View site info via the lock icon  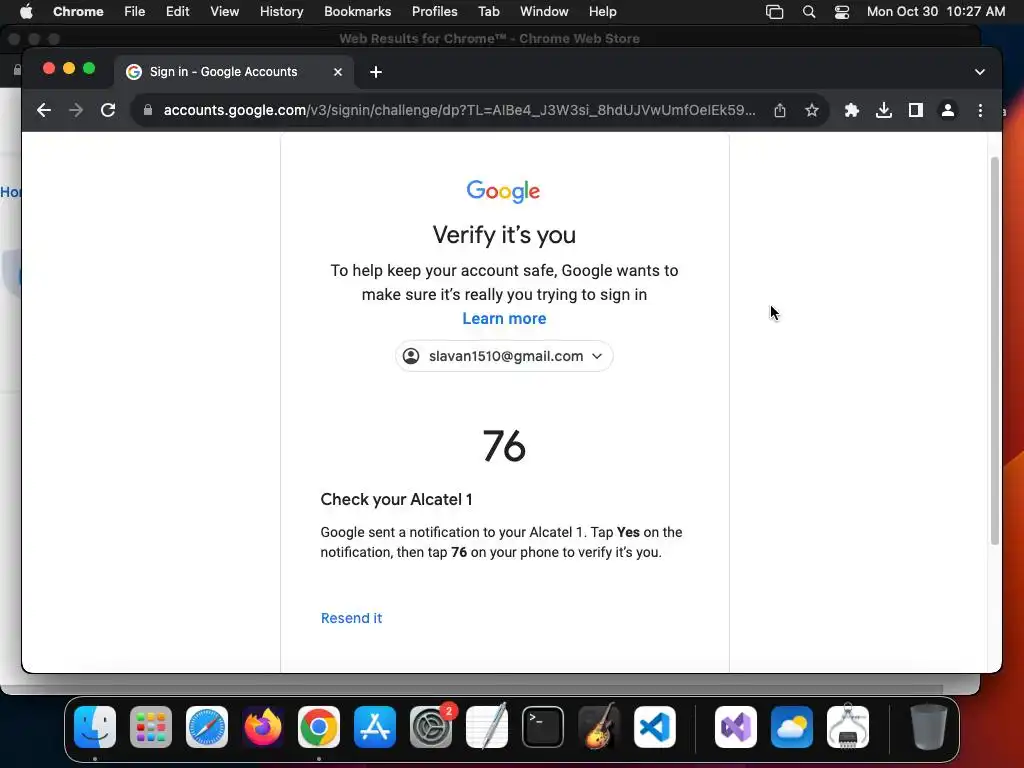coord(148,110)
